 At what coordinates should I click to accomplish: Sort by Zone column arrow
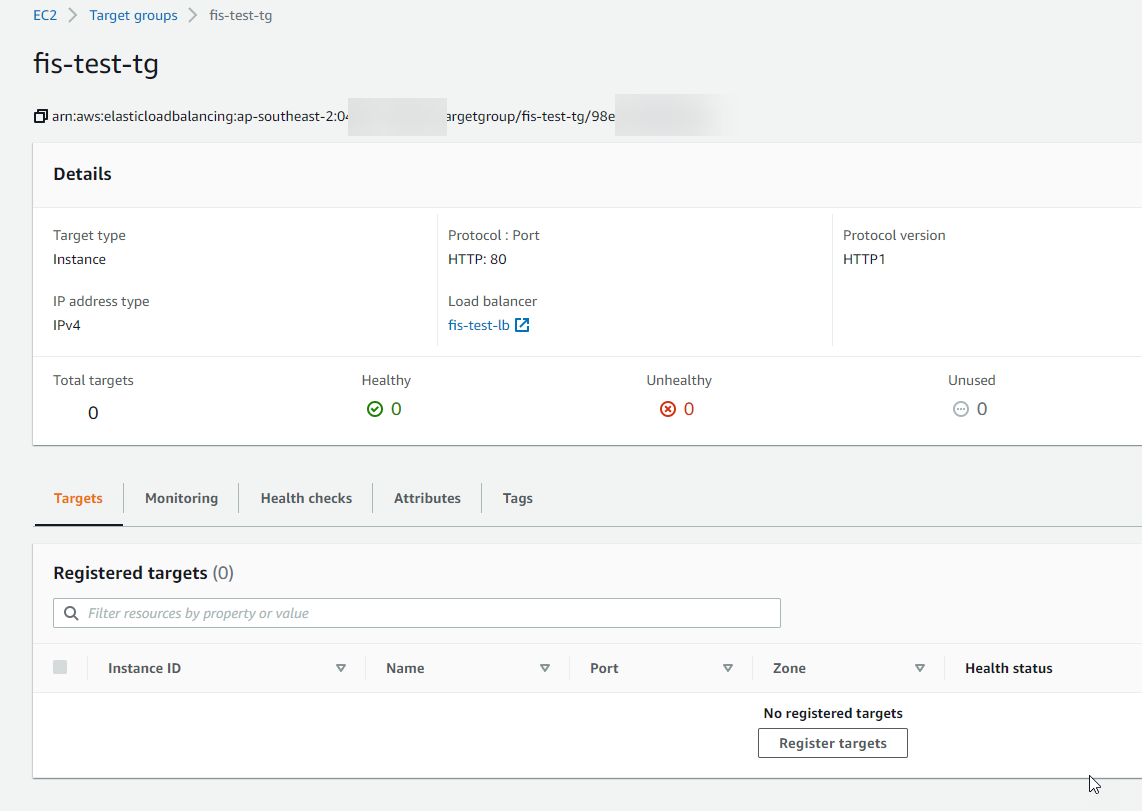point(920,668)
